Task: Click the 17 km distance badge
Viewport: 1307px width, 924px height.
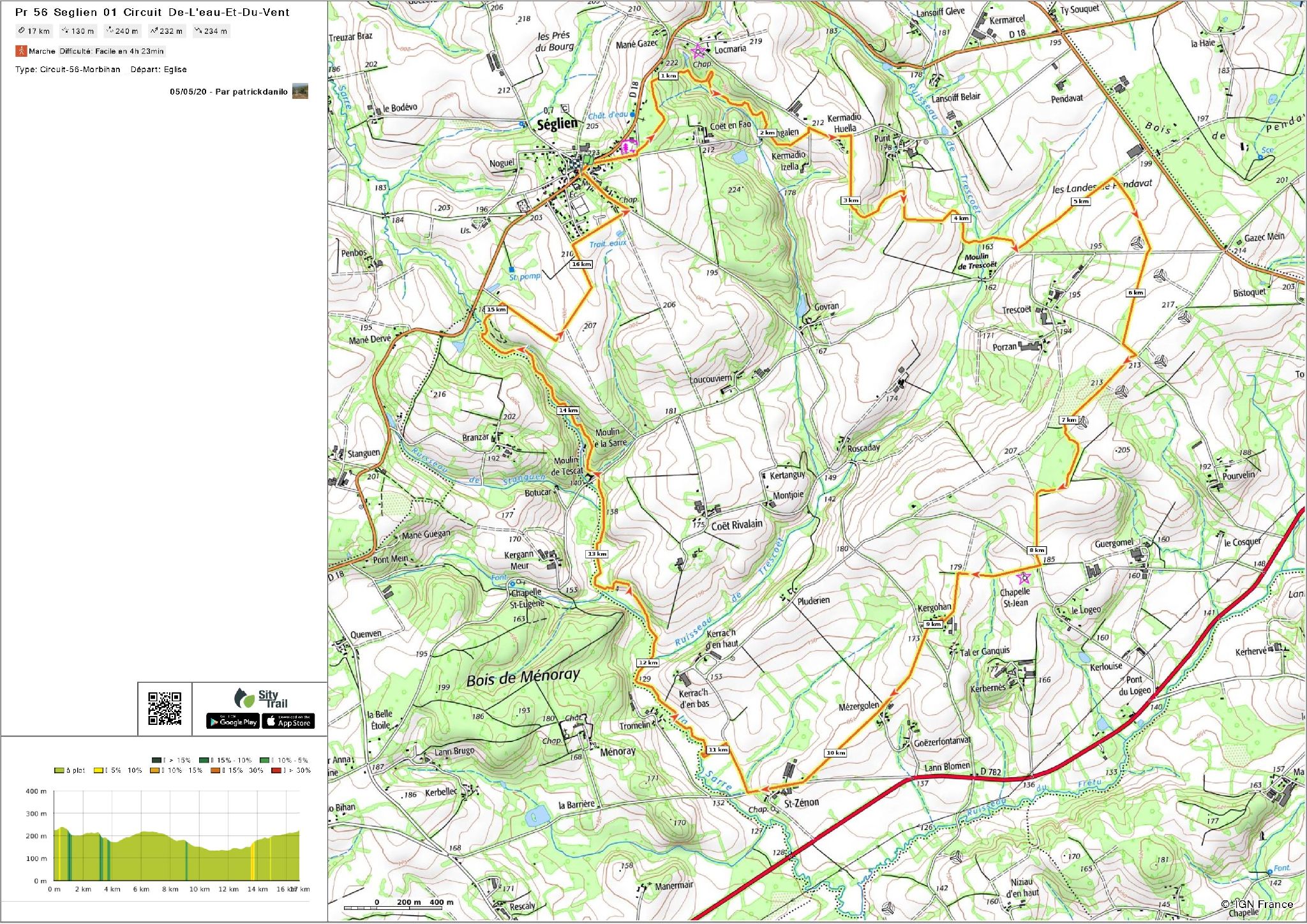Action: [x=34, y=31]
